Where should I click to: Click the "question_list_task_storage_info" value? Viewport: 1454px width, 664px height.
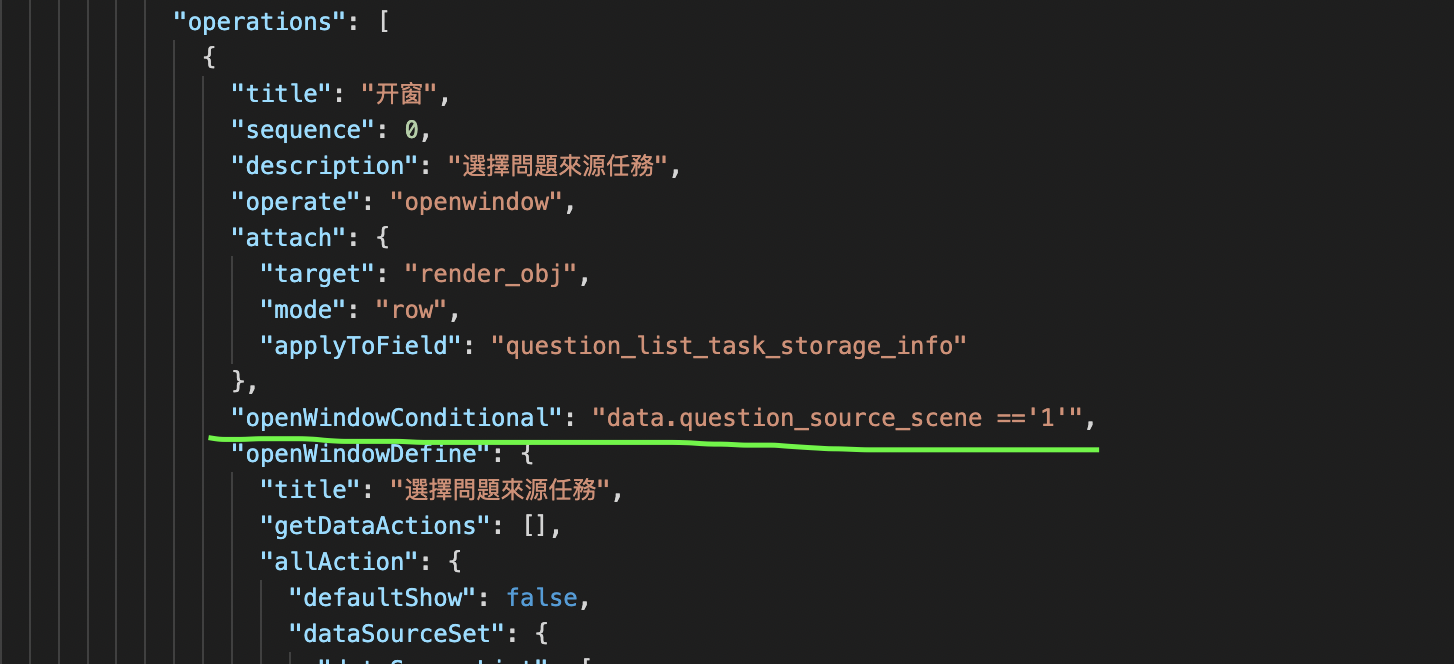pyautogui.click(x=730, y=346)
